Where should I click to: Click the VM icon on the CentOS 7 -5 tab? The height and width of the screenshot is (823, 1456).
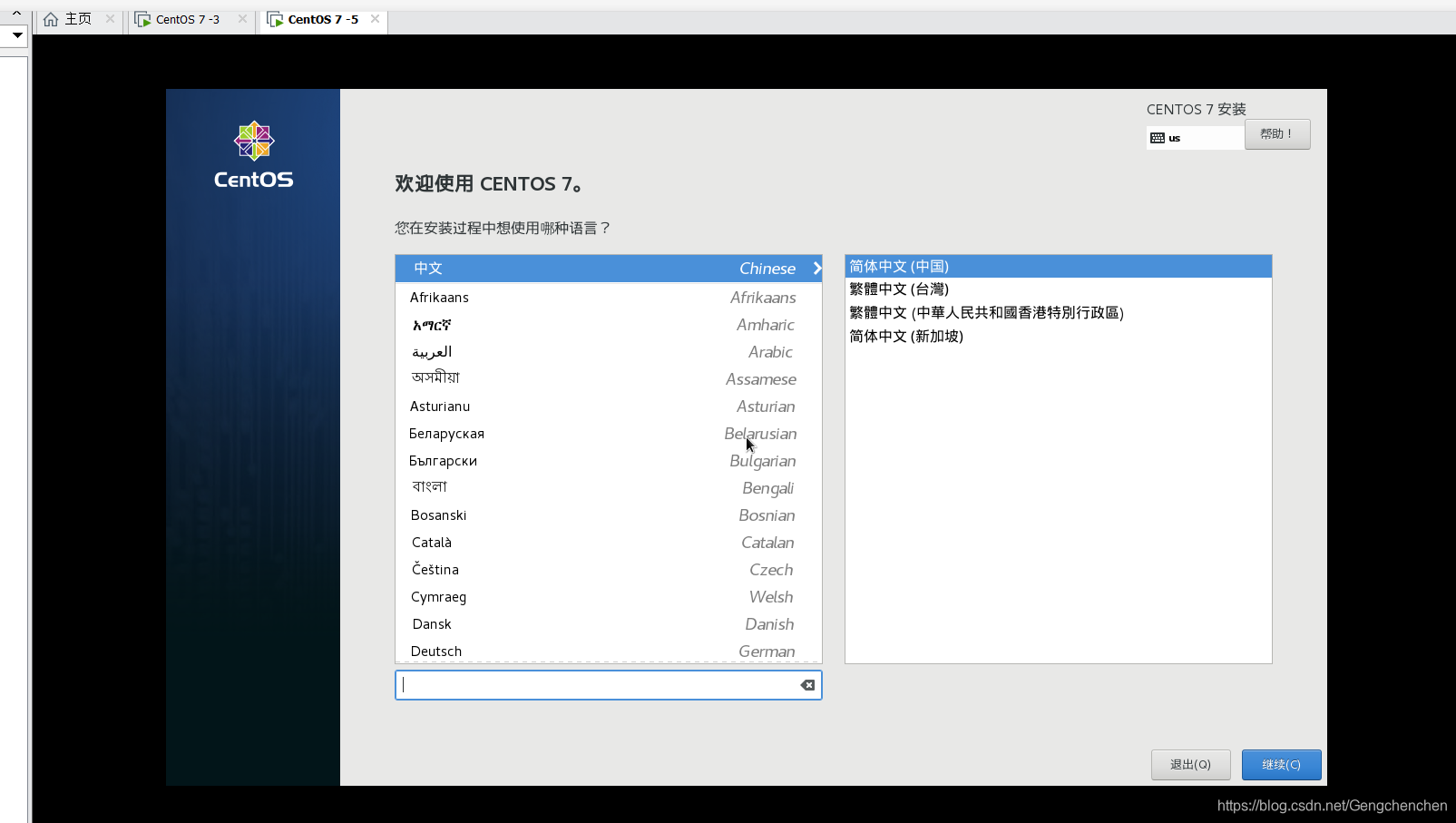pyautogui.click(x=275, y=19)
